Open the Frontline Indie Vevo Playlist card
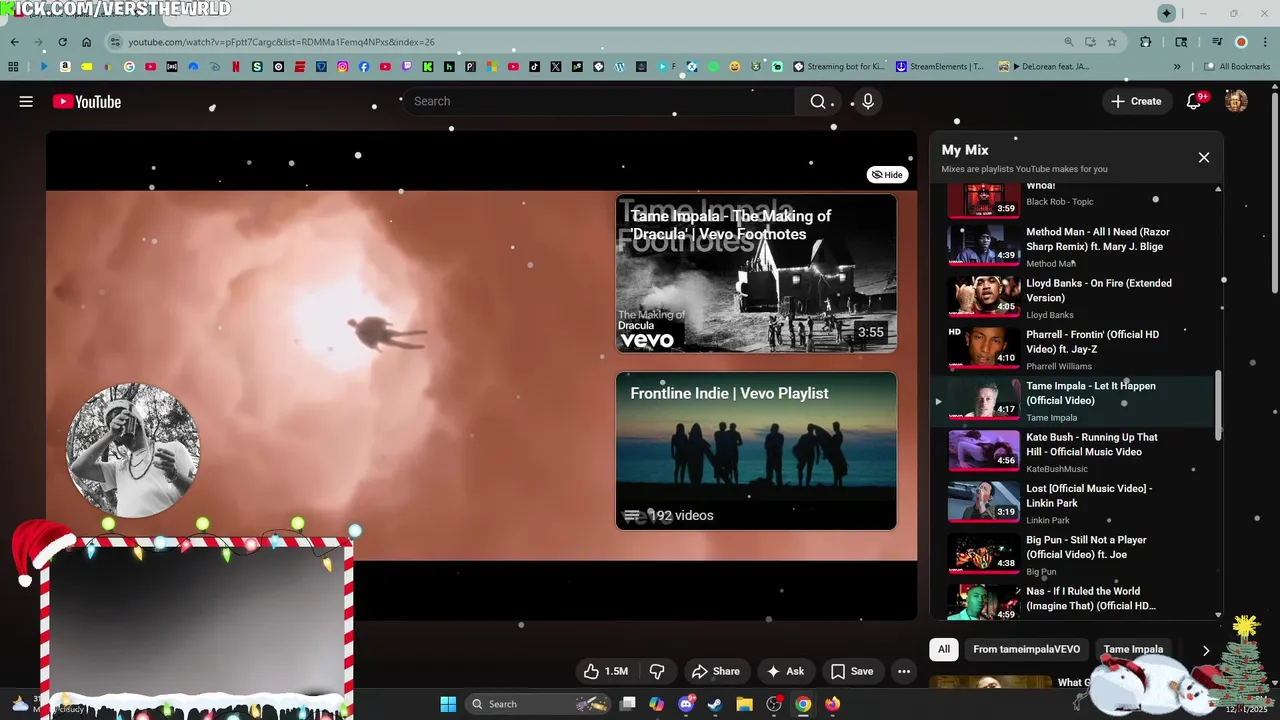The width and height of the screenshot is (1280, 720). point(756,451)
